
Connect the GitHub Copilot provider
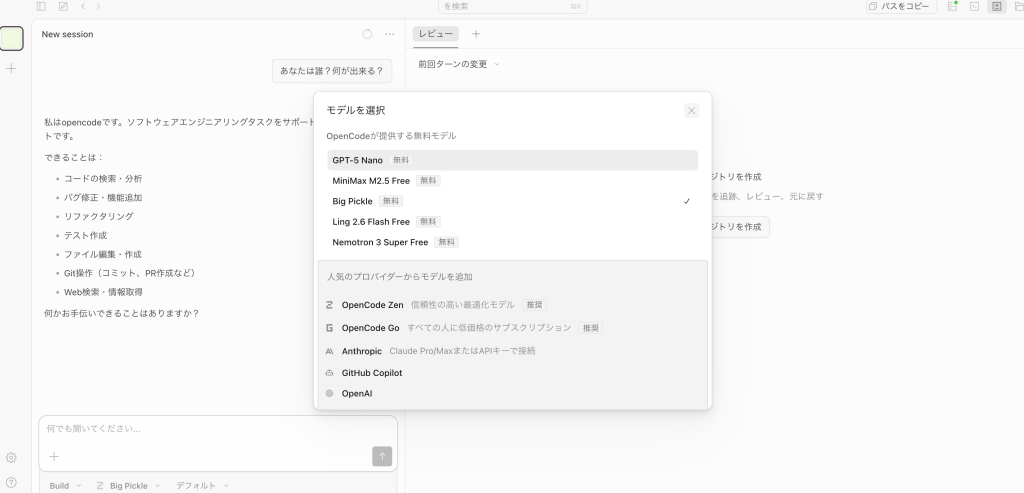tap(371, 373)
